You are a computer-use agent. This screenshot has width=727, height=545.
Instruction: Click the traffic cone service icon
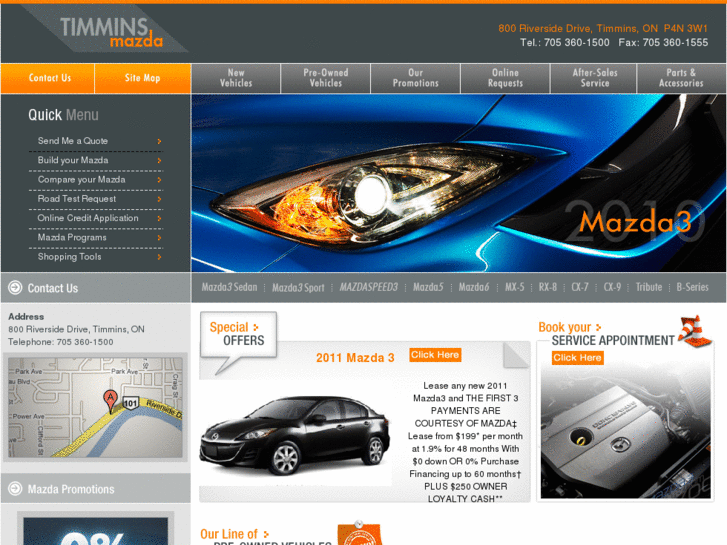pyautogui.click(x=694, y=331)
